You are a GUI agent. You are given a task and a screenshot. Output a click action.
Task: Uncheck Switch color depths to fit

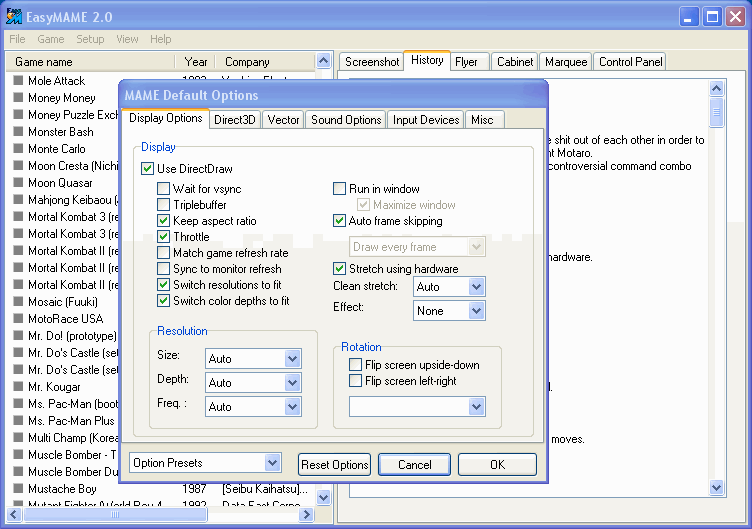[164, 301]
